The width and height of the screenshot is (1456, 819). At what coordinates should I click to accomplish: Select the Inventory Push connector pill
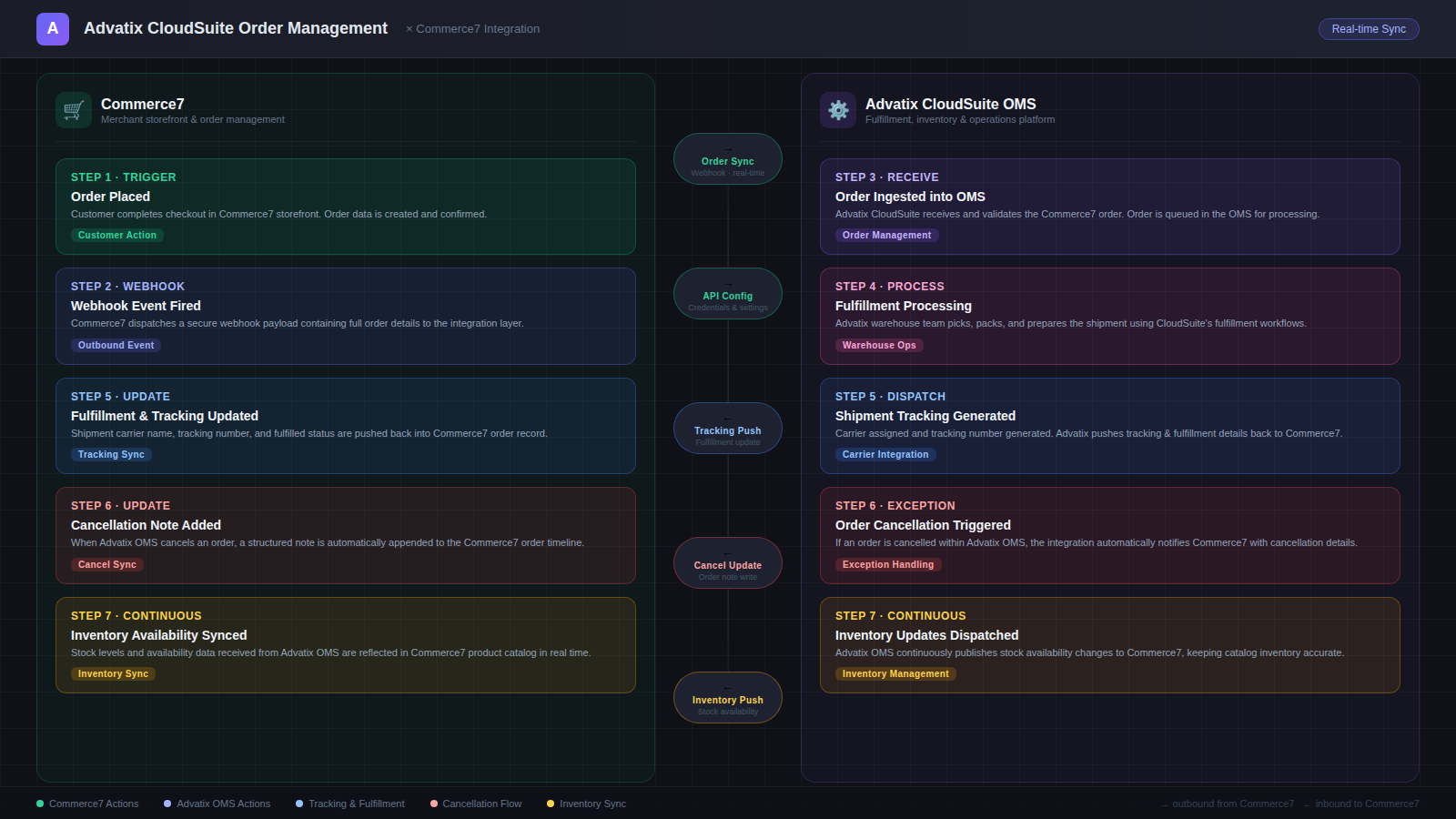[728, 698]
